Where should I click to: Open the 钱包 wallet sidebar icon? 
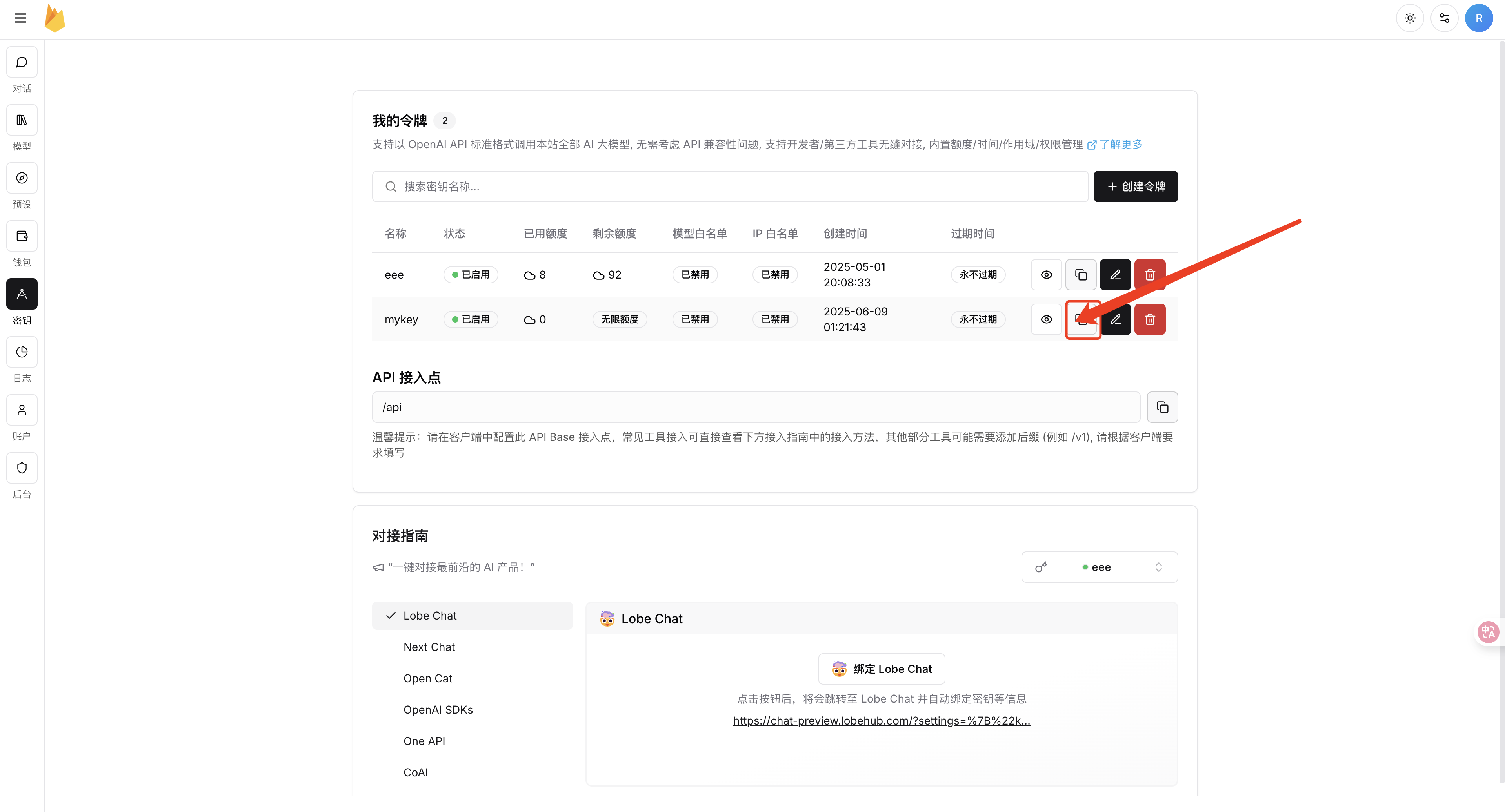click(x=22, y=236)
